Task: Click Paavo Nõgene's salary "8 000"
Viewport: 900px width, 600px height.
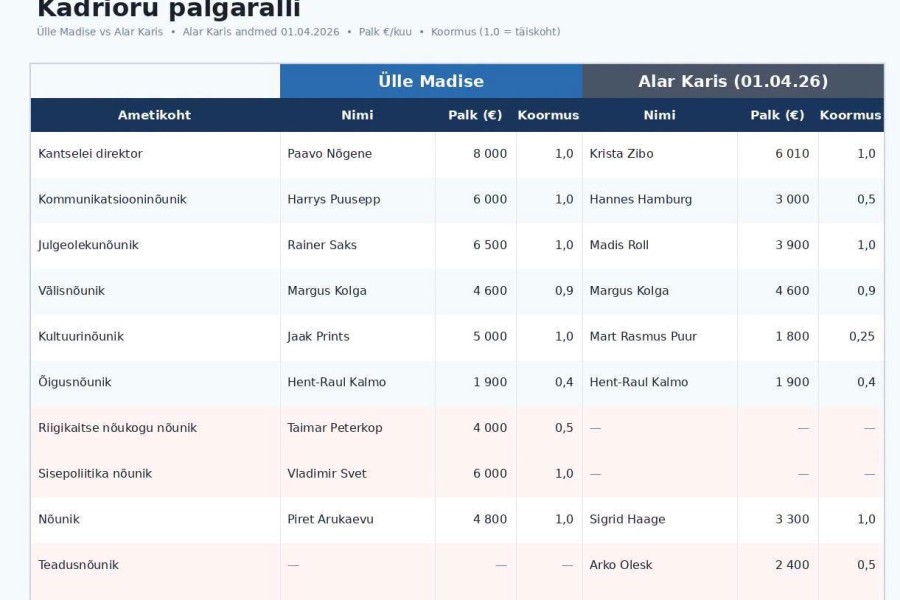Action: click(x=490, y=154)
